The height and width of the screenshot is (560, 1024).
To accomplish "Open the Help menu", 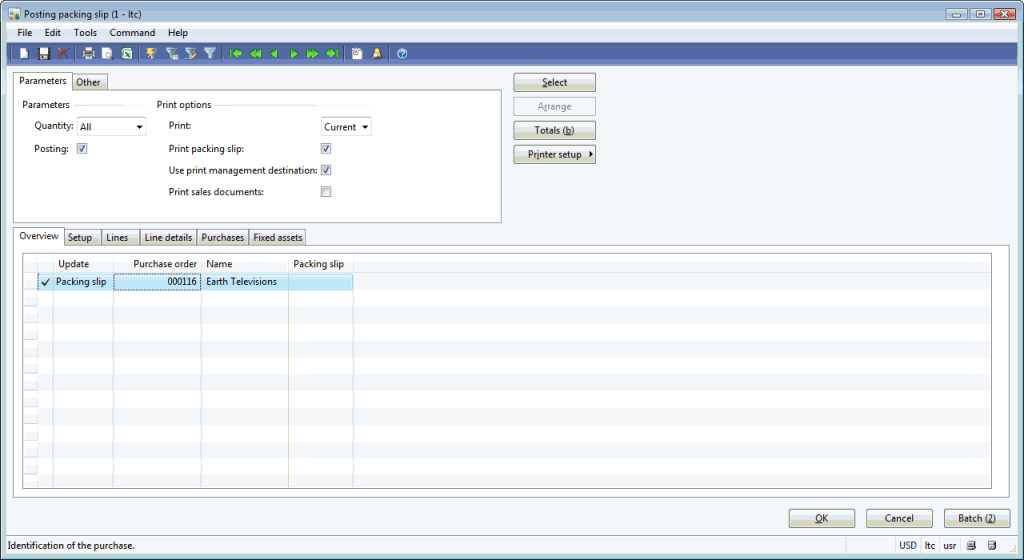I will pyautogui.click(x=178, y=33).
